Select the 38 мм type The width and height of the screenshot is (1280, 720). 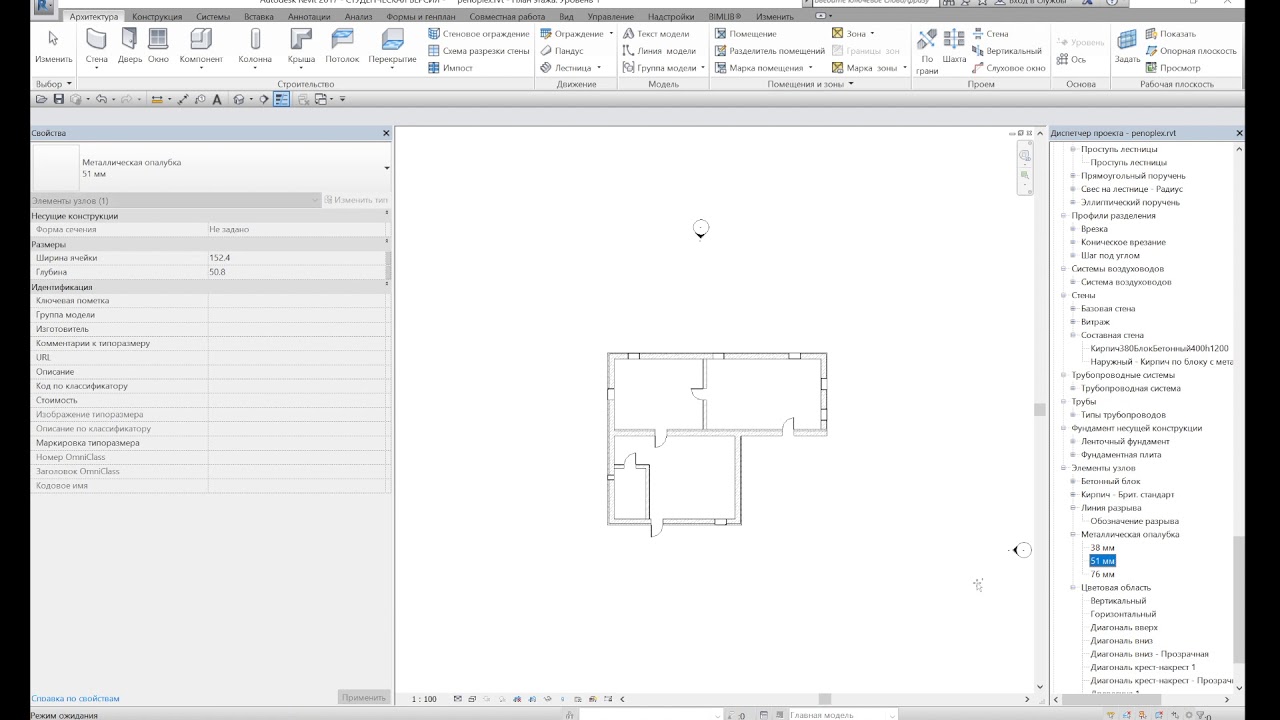point(1102,548)
